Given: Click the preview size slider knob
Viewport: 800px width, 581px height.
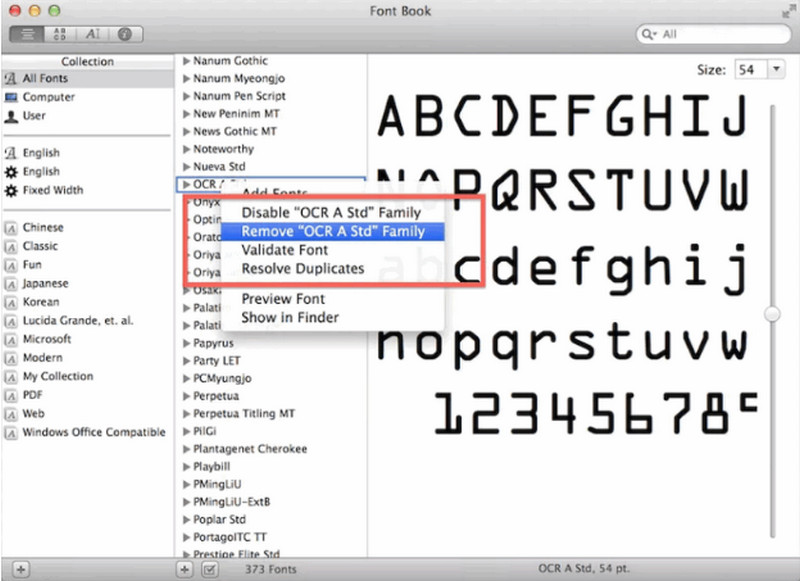Looking at the screenshot, I should tap(772, 314).
